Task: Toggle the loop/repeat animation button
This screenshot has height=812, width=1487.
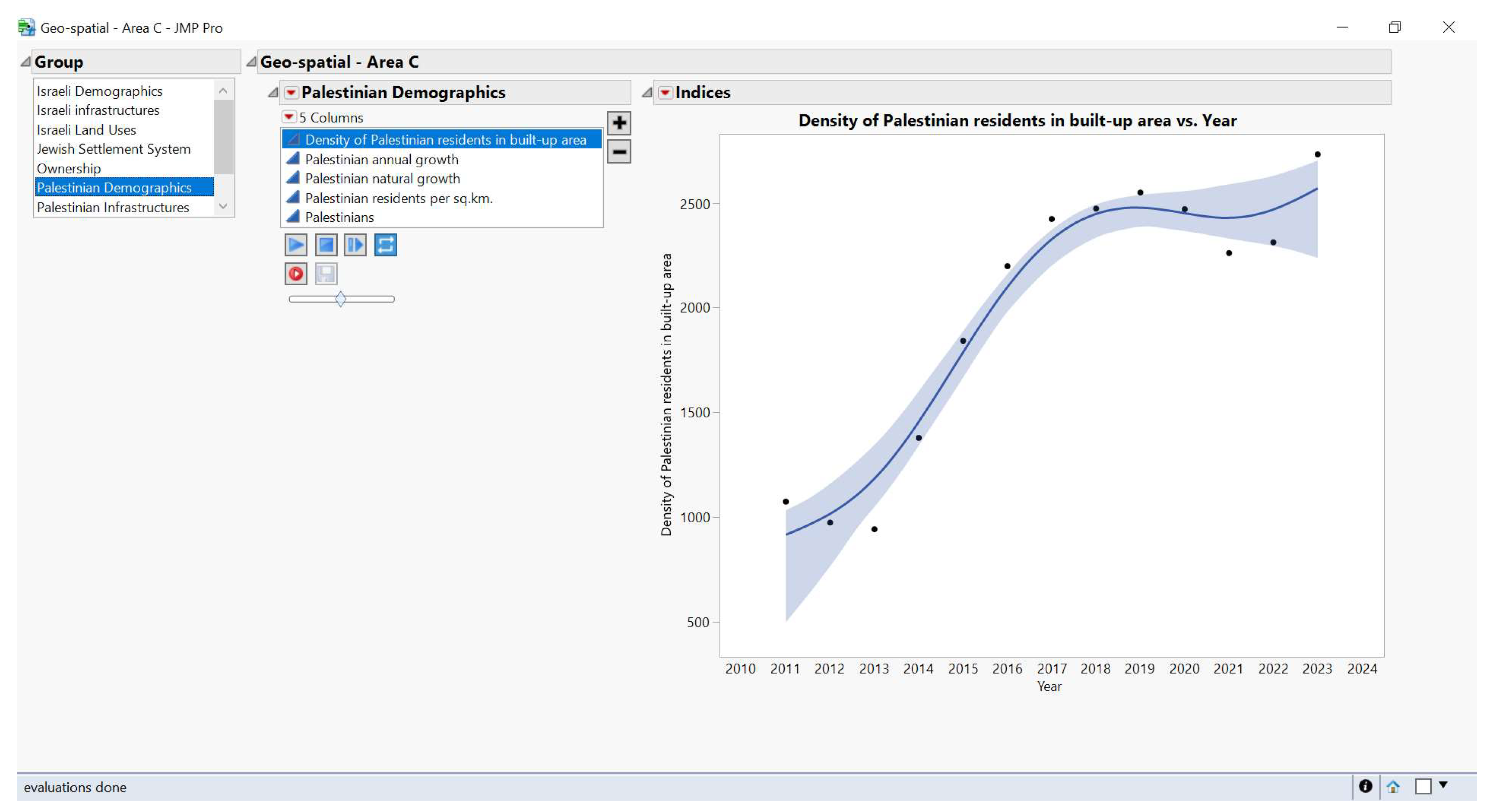Action: point(385,245)
